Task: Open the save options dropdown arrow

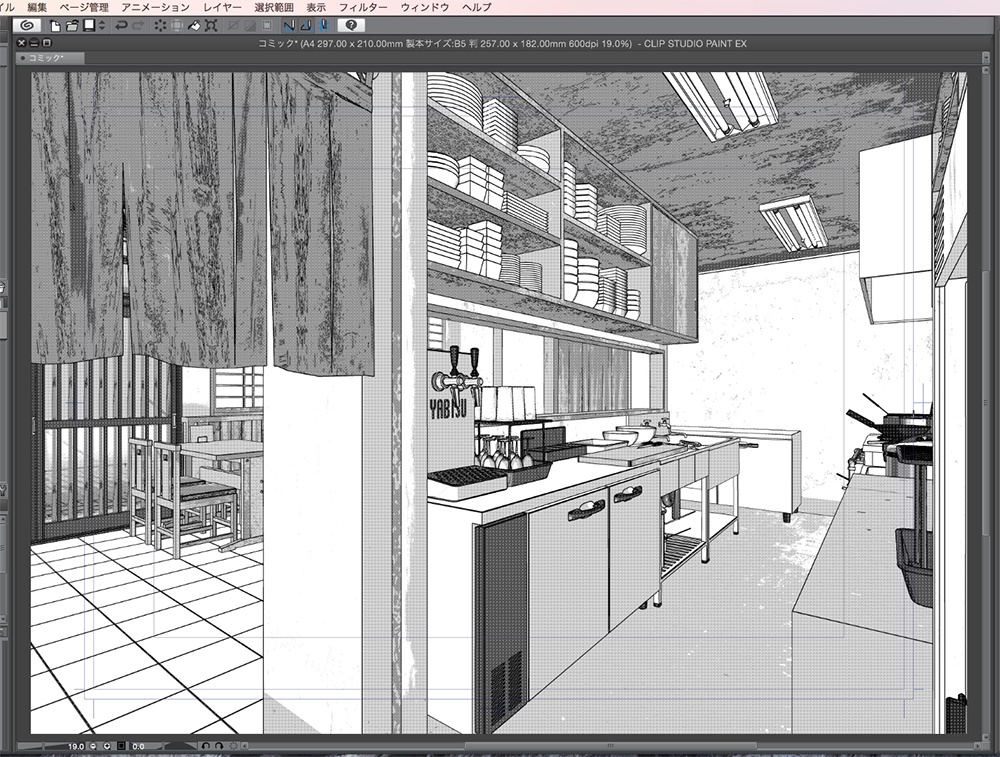Action: pyautogui.click(x=102, y=25)
